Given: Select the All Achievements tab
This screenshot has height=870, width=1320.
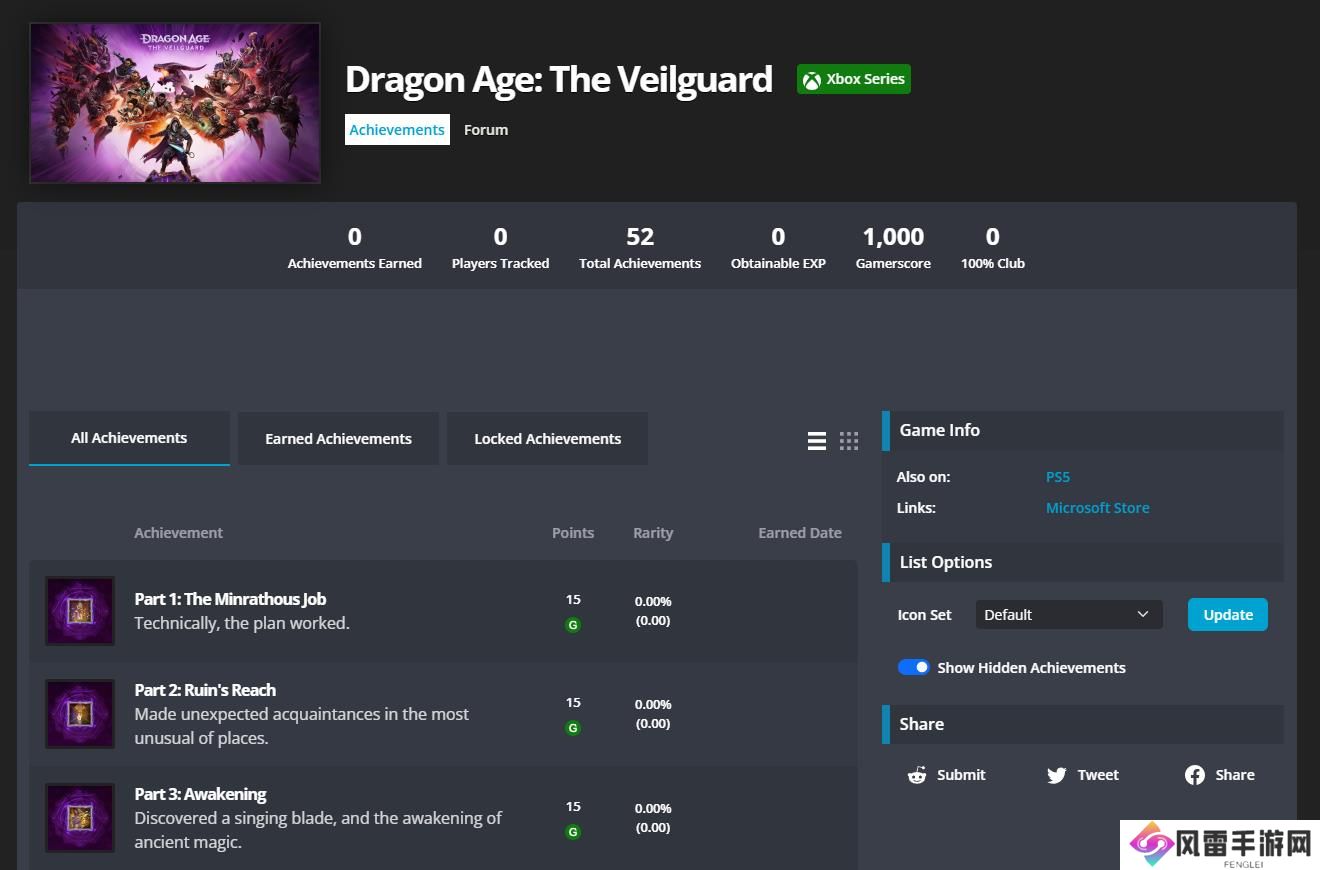Looking at the screenshot, I should point(129,438).
